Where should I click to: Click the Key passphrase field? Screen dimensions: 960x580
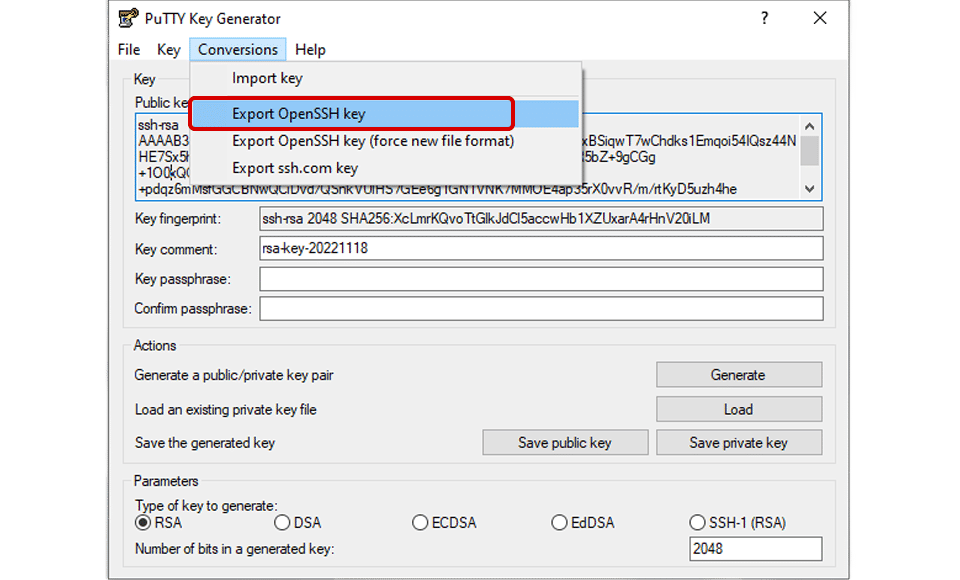pyautogui.click(x=541, y=279)
